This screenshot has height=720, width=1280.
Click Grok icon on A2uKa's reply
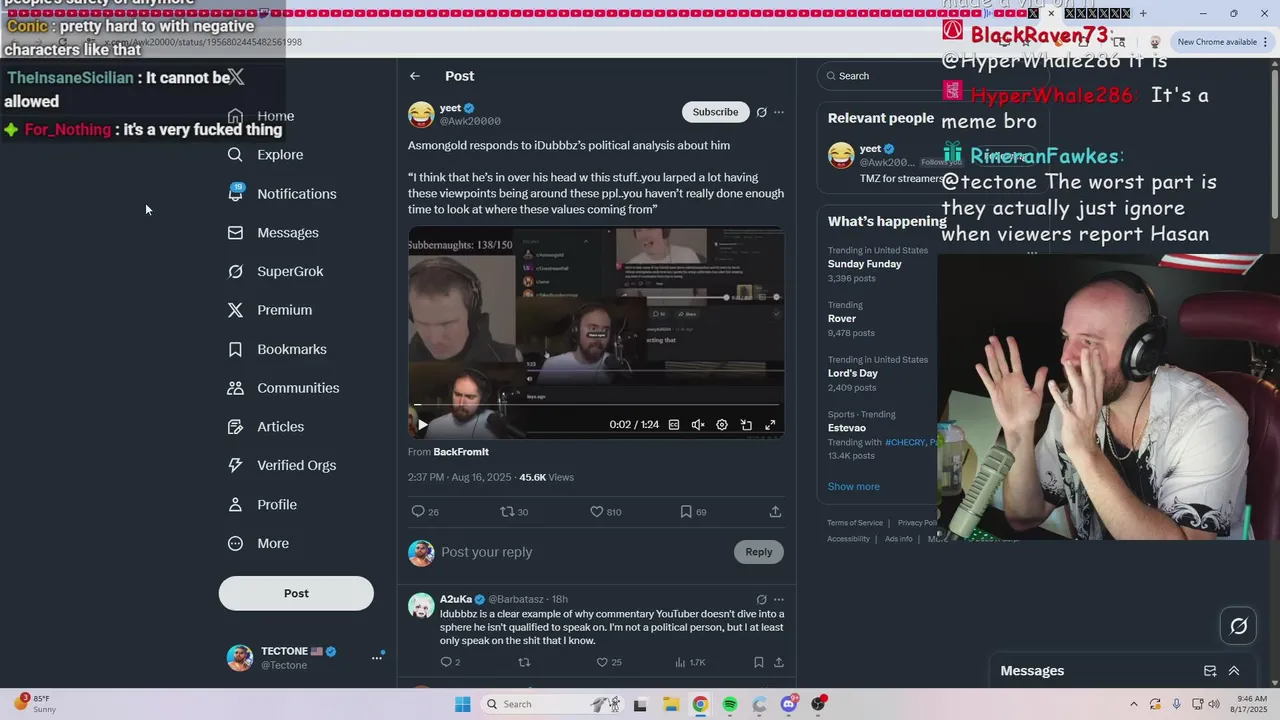(x=761, y=599)
